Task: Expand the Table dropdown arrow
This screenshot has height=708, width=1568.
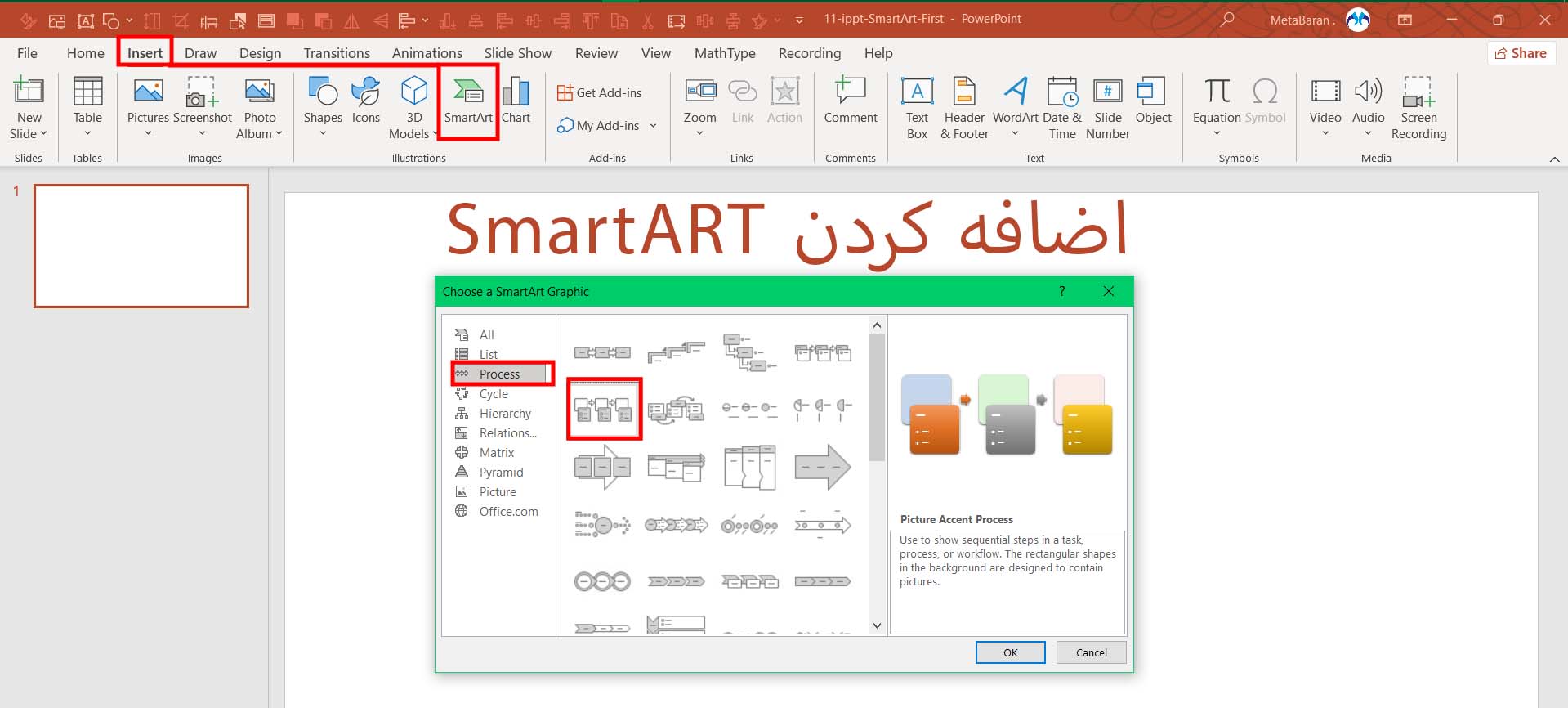Action: coord(87,133)
